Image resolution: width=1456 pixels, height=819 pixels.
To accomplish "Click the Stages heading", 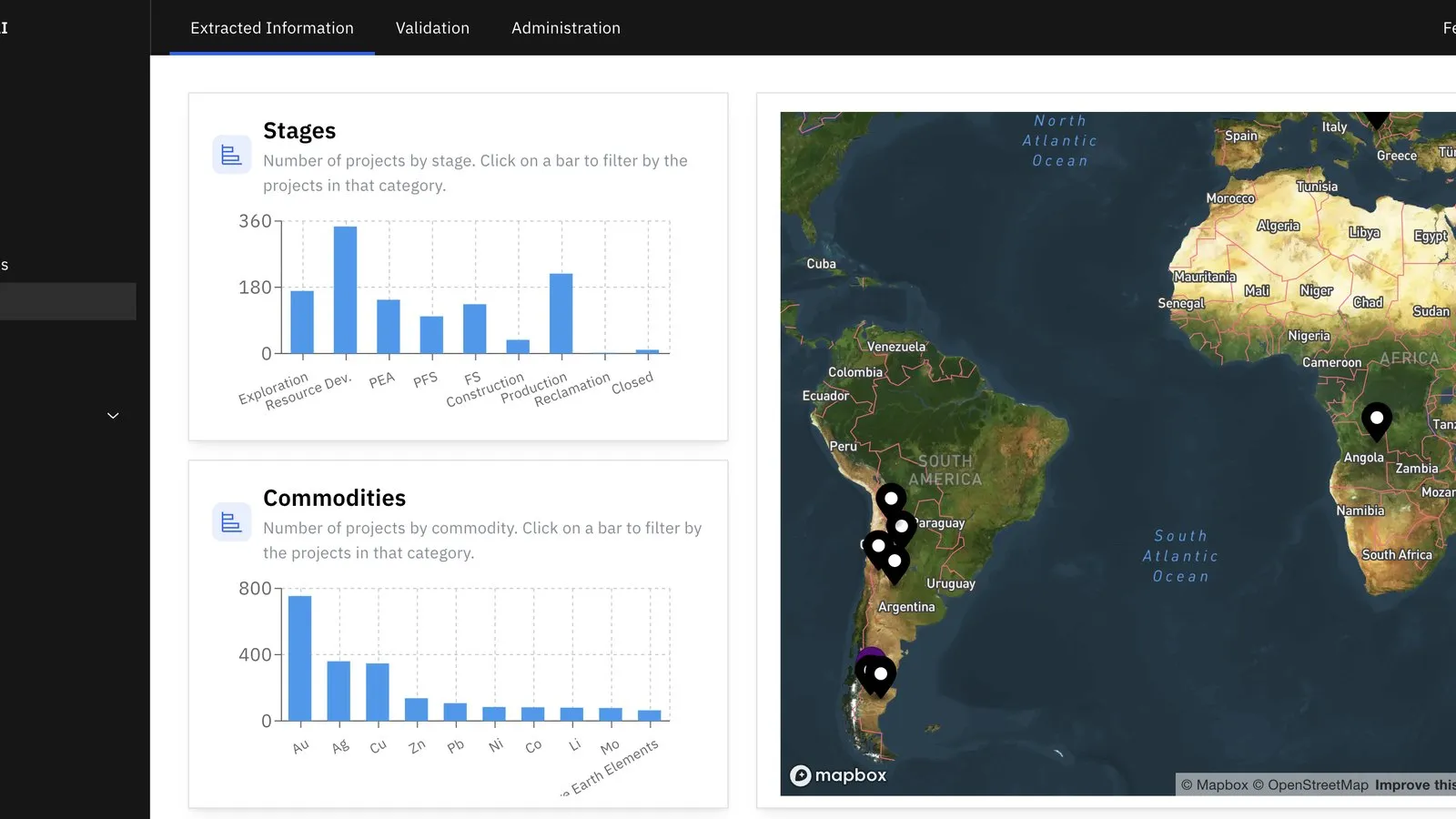I will click(299, 131).
